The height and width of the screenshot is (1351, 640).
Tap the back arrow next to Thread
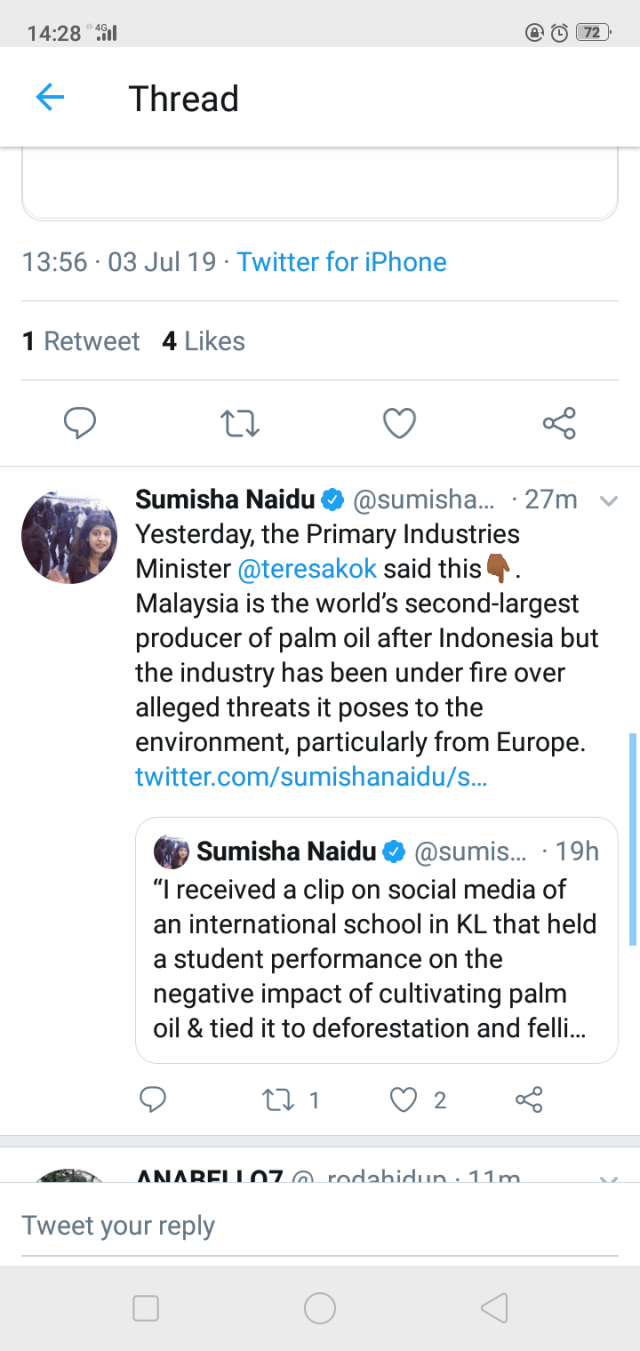point(49,98)
